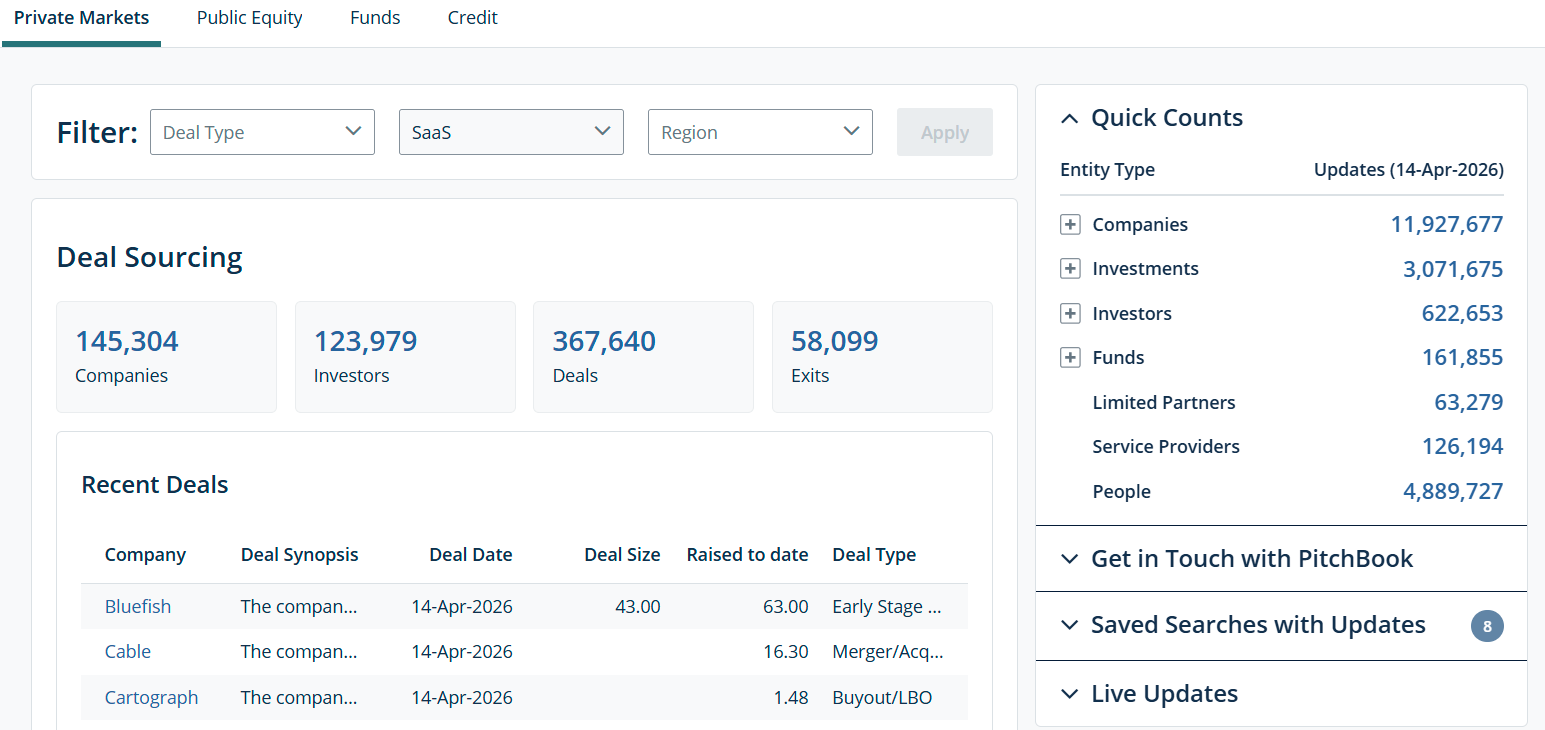Open the 58,099 Exits card

pyautogui.click(x=882, y=357)
